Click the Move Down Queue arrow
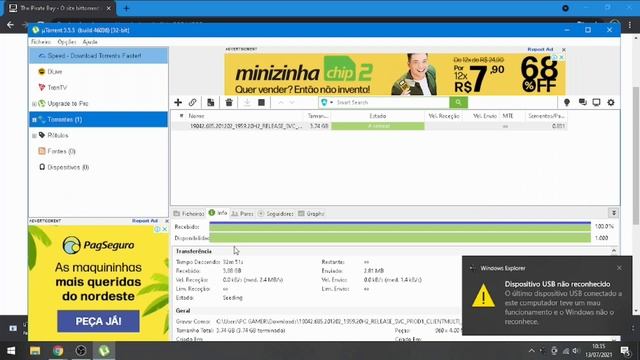Viewport: 640px width, 360px height. tap(292, 102)
